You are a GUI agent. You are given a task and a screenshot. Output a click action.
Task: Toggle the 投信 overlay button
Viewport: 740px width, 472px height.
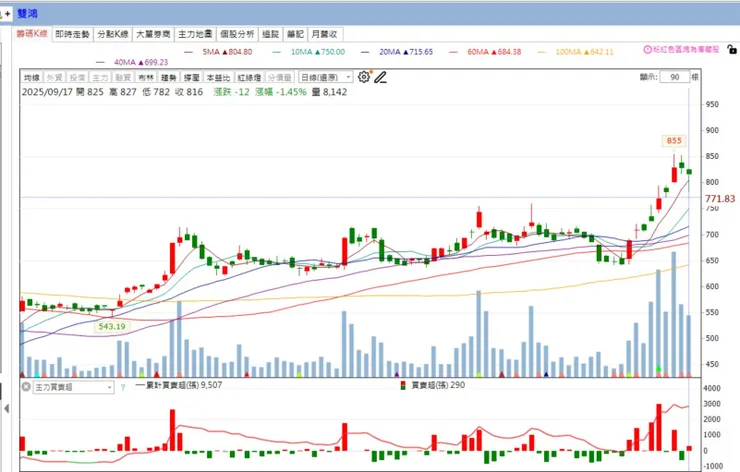[x=77, y=77]
